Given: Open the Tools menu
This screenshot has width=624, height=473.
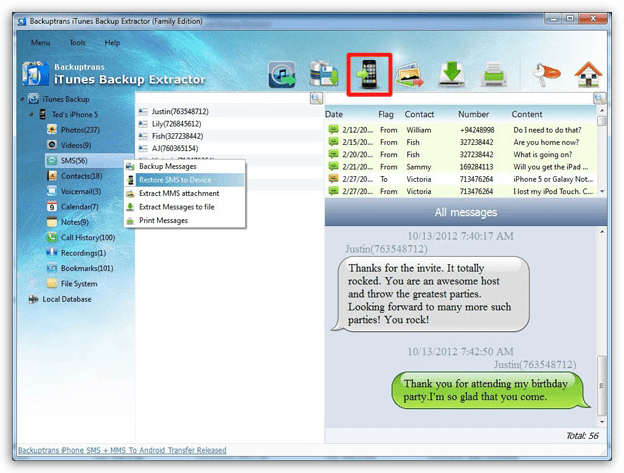Looking at the screenshot, I should (x=78, y=43).
